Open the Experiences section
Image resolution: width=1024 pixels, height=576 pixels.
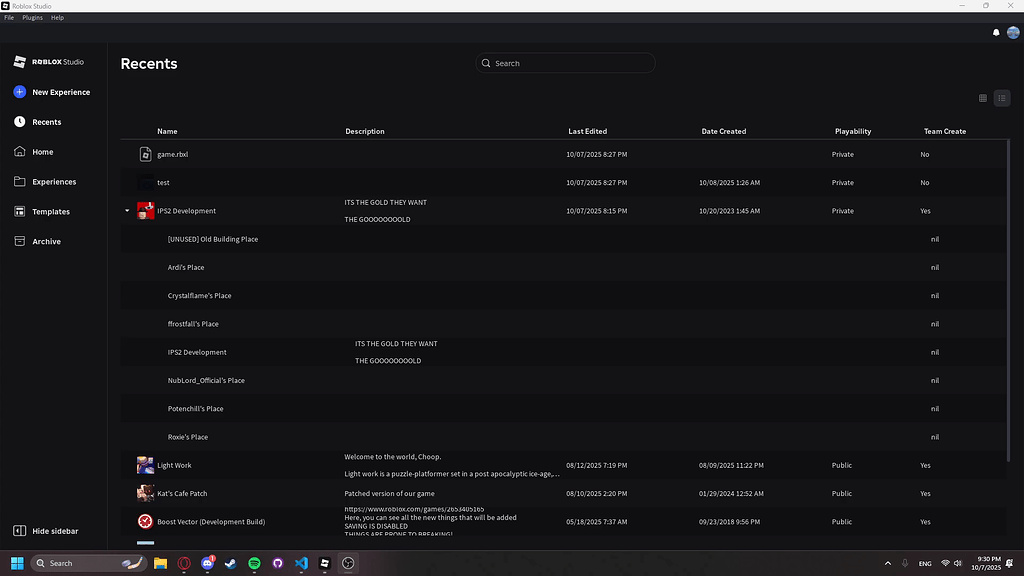tap(52, 181)
